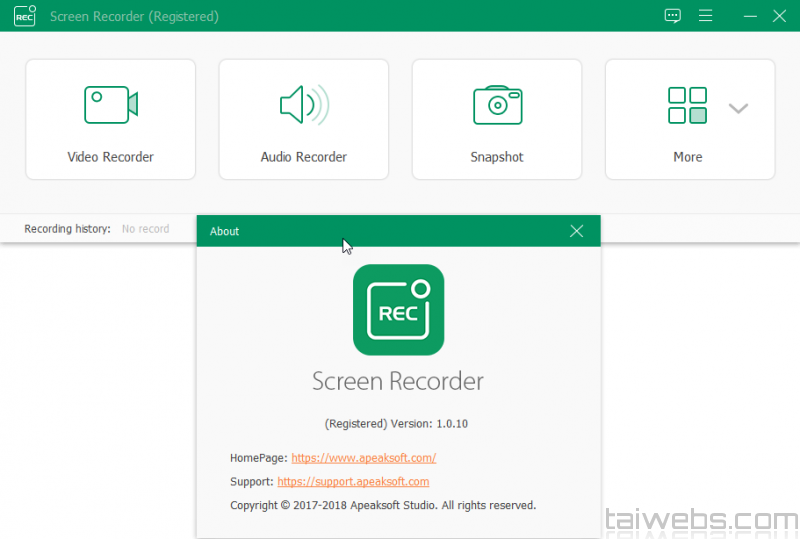The width and height of the screenshot is (800, 539).
Task: Click the Snapshot camera icon
Action: coord(497,104)
